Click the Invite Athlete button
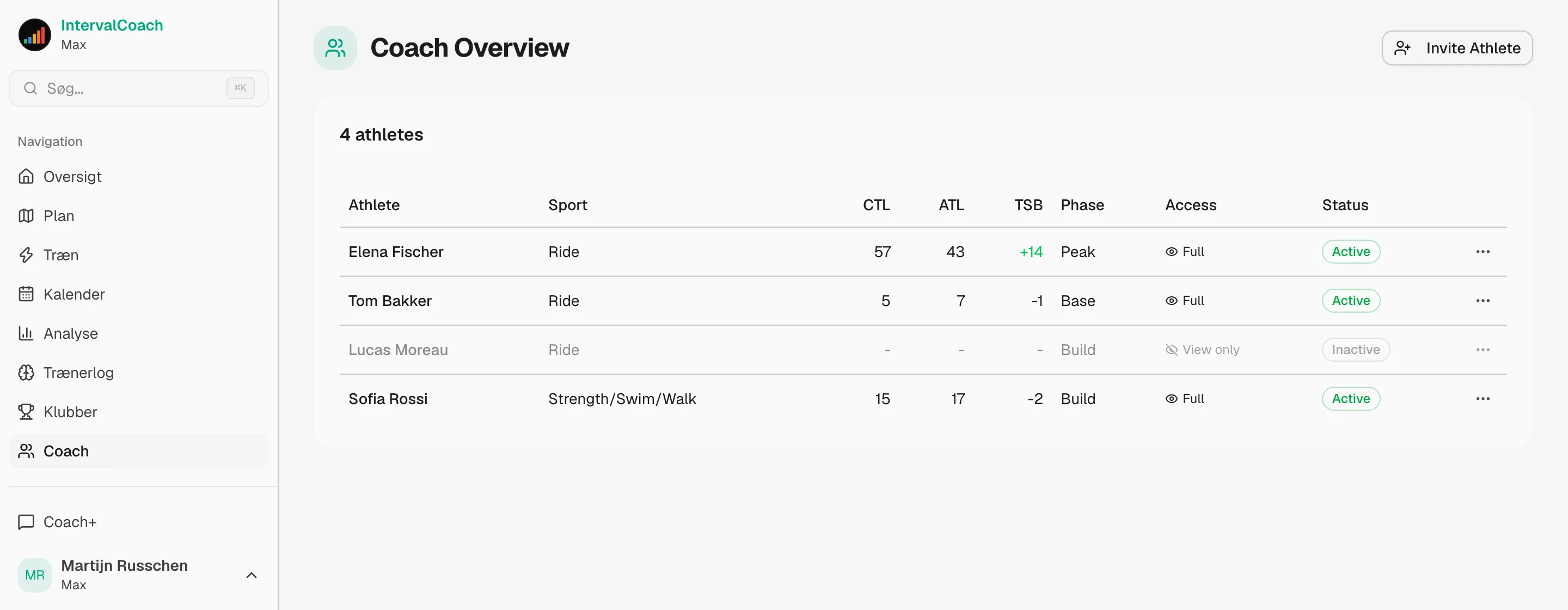1568x610 pixels. (1456, 48)
